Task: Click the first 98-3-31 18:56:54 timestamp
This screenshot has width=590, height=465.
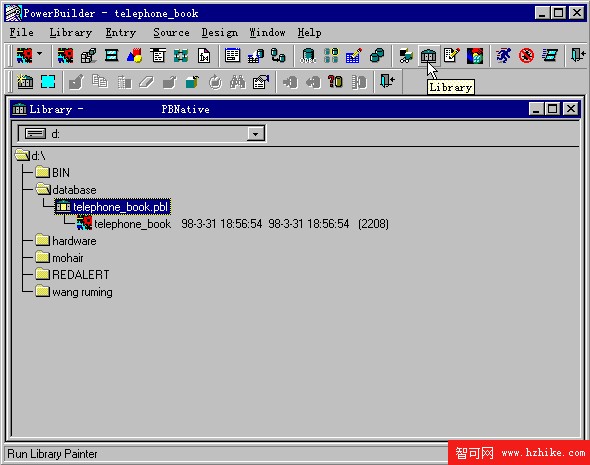Action: (x=222, y=224)
